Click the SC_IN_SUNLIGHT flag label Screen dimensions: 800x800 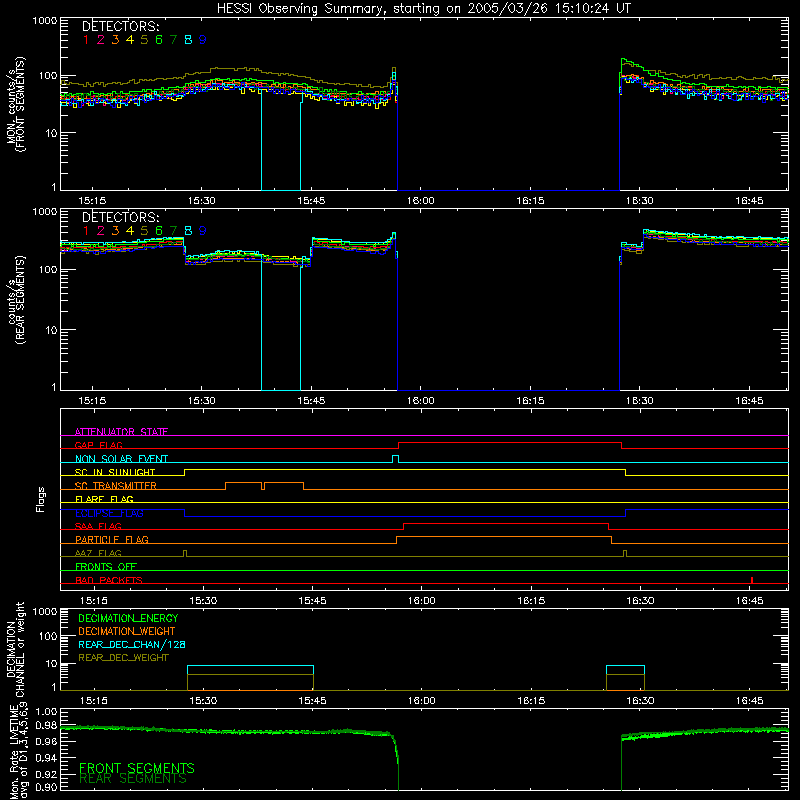(115, 472)
